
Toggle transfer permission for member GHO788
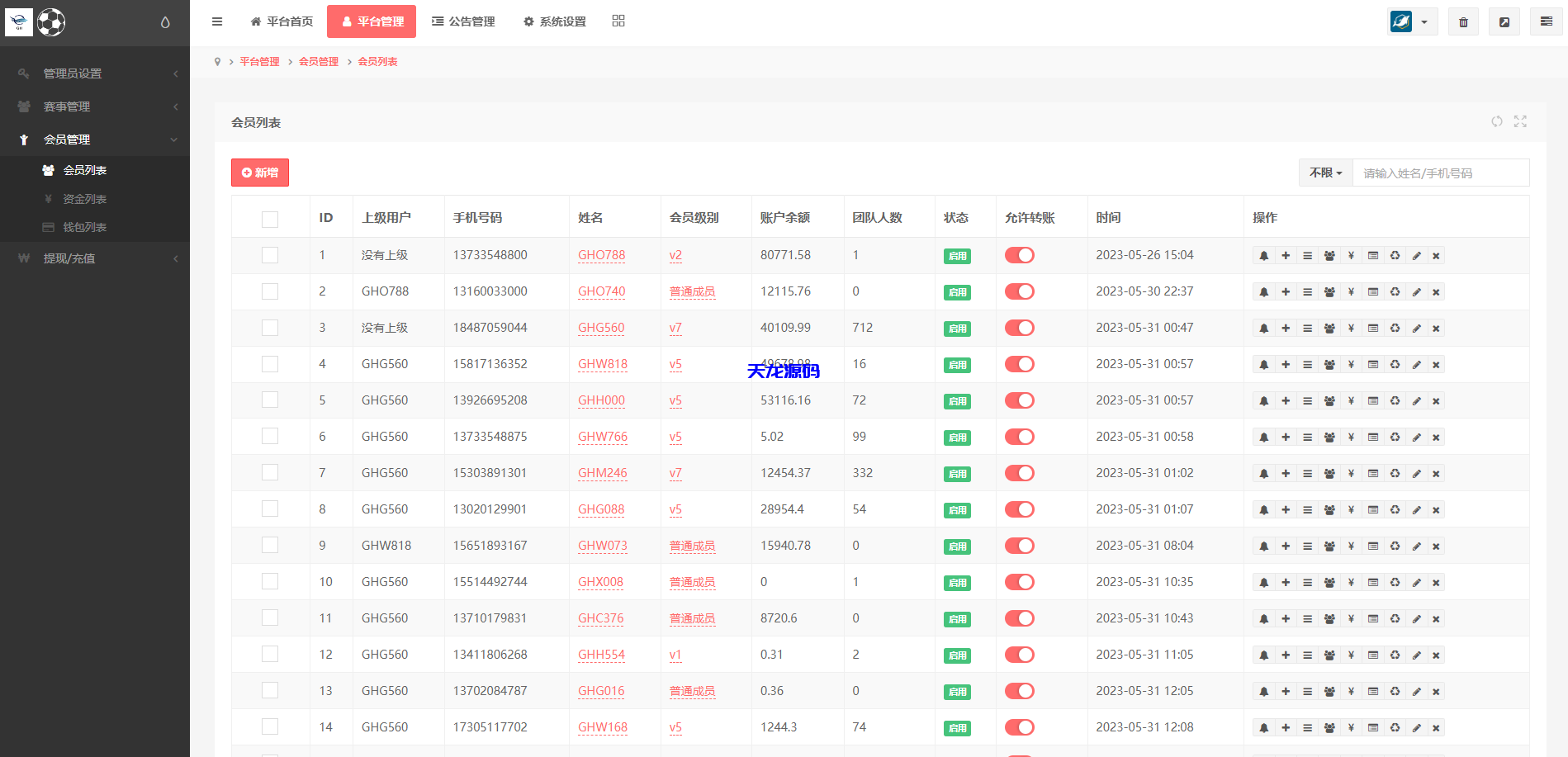click(1019, 255)
